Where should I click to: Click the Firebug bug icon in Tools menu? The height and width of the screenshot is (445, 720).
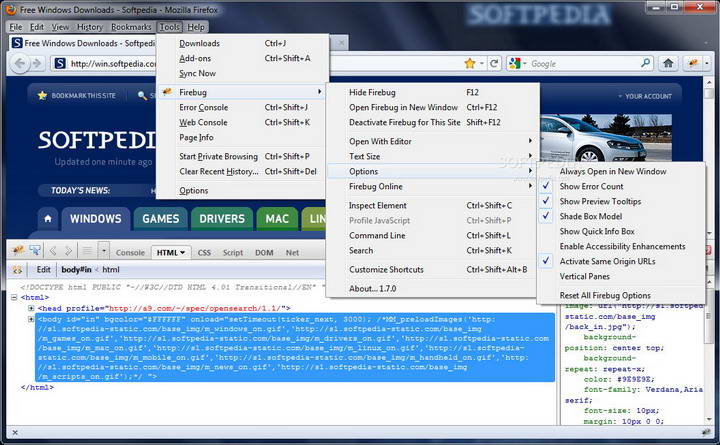coord(167,92)
